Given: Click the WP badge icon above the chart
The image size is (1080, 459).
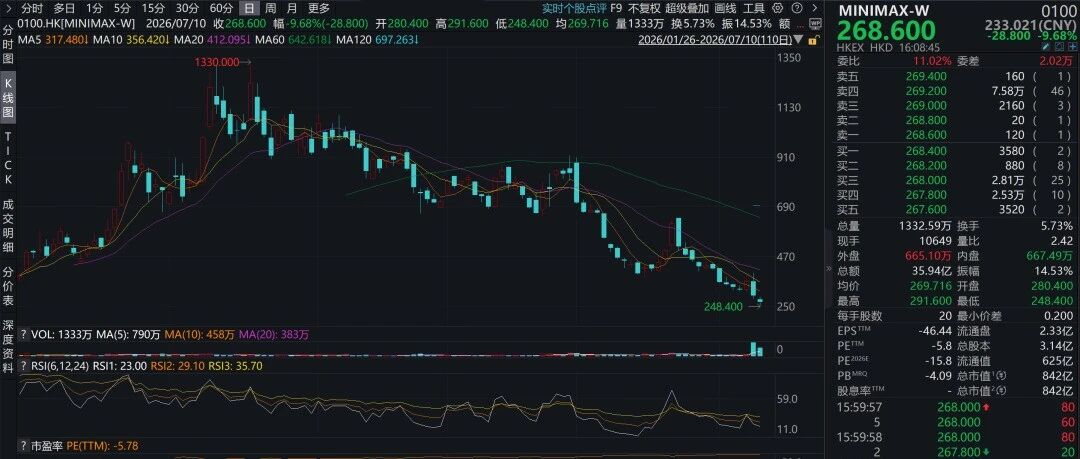Looking at the screenshot, I should (x=816, y=23).
